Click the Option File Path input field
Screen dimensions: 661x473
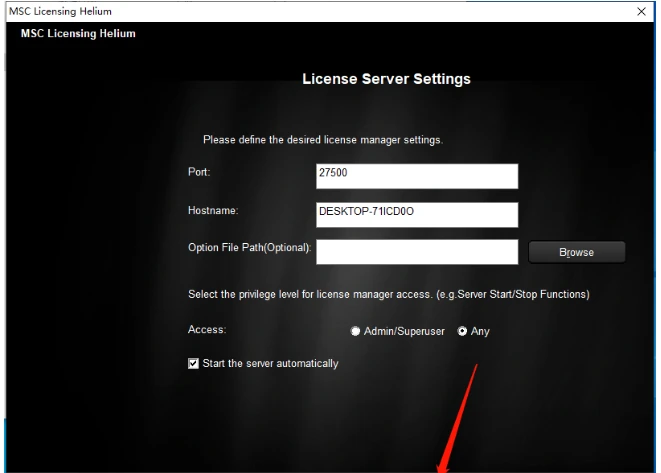point(417,252)
